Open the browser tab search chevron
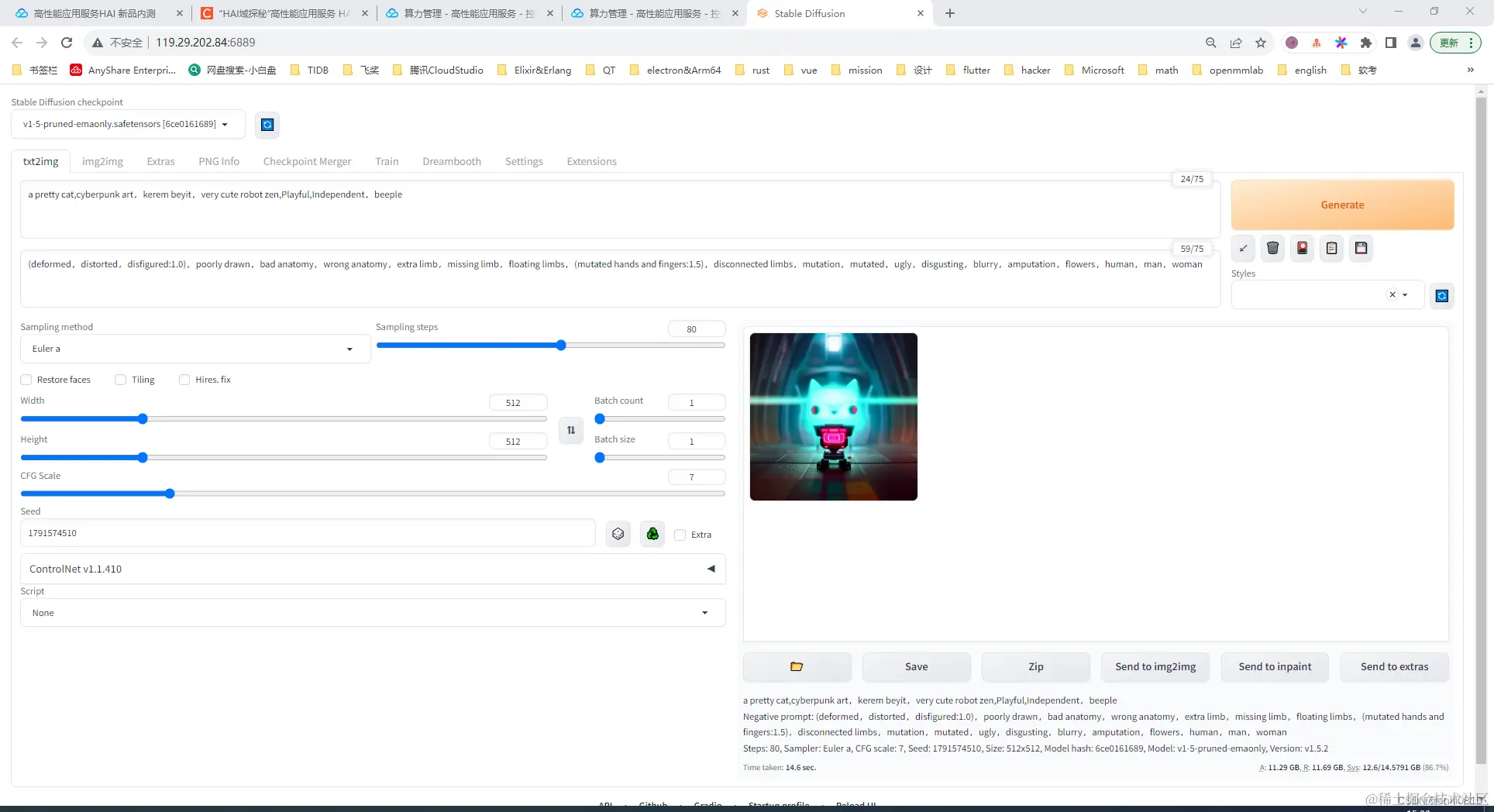 (1363, 12)
